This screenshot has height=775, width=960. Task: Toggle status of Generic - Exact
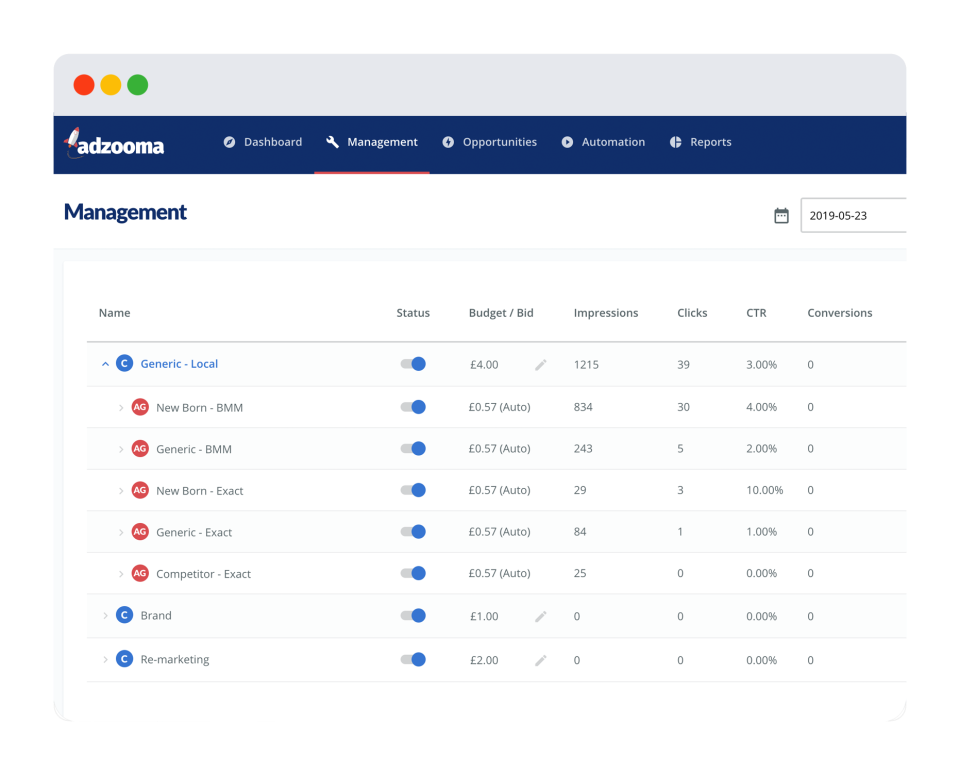pyautogui.click(x=413, y=532)
